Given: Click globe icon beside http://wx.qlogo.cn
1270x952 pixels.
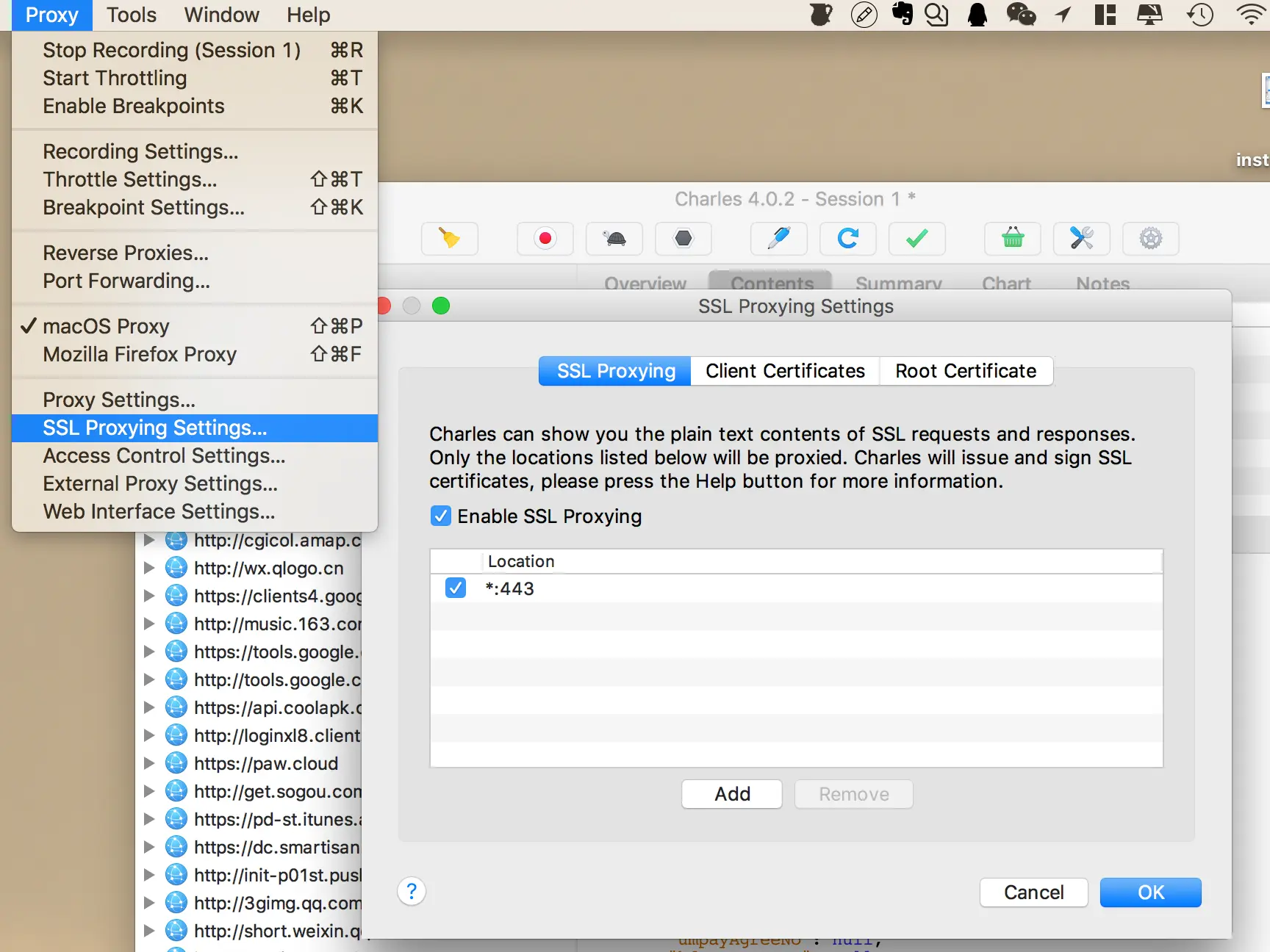Looking at the screenshot, I should click(x=176, y=568).
